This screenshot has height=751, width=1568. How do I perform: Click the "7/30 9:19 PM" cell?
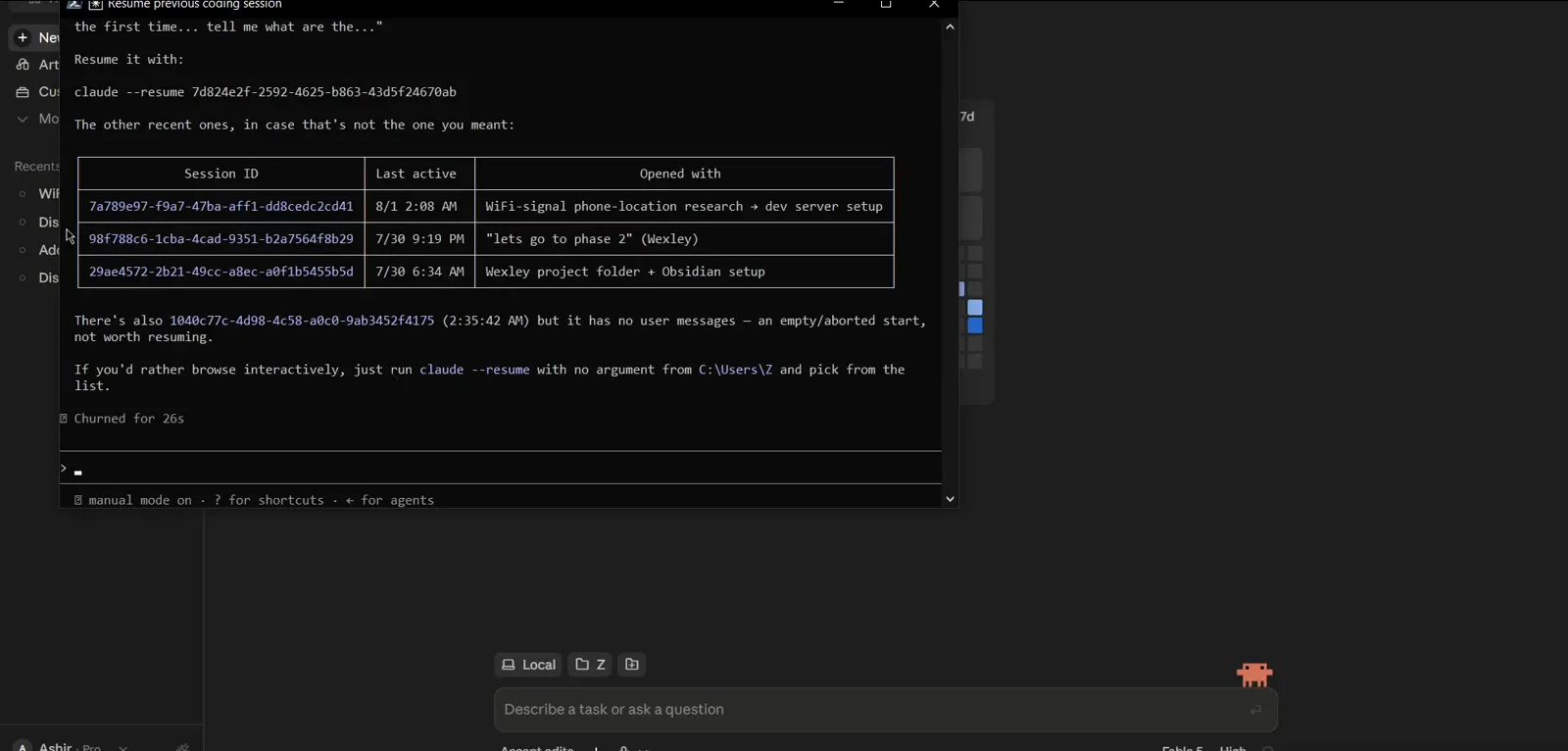(x=420, y=239)
